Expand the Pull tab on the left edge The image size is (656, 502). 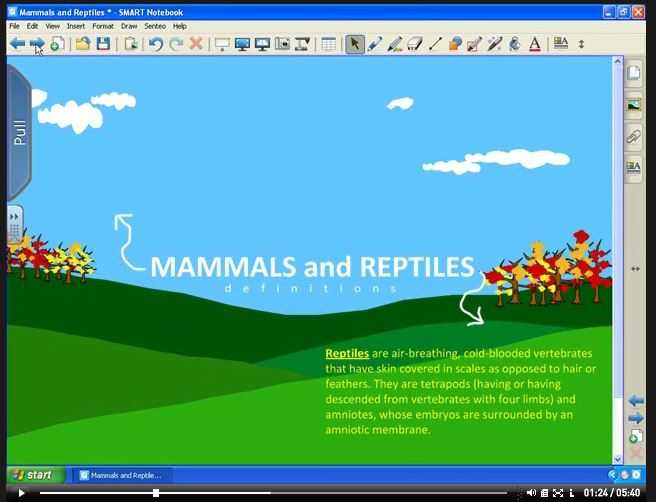[19, 133]
